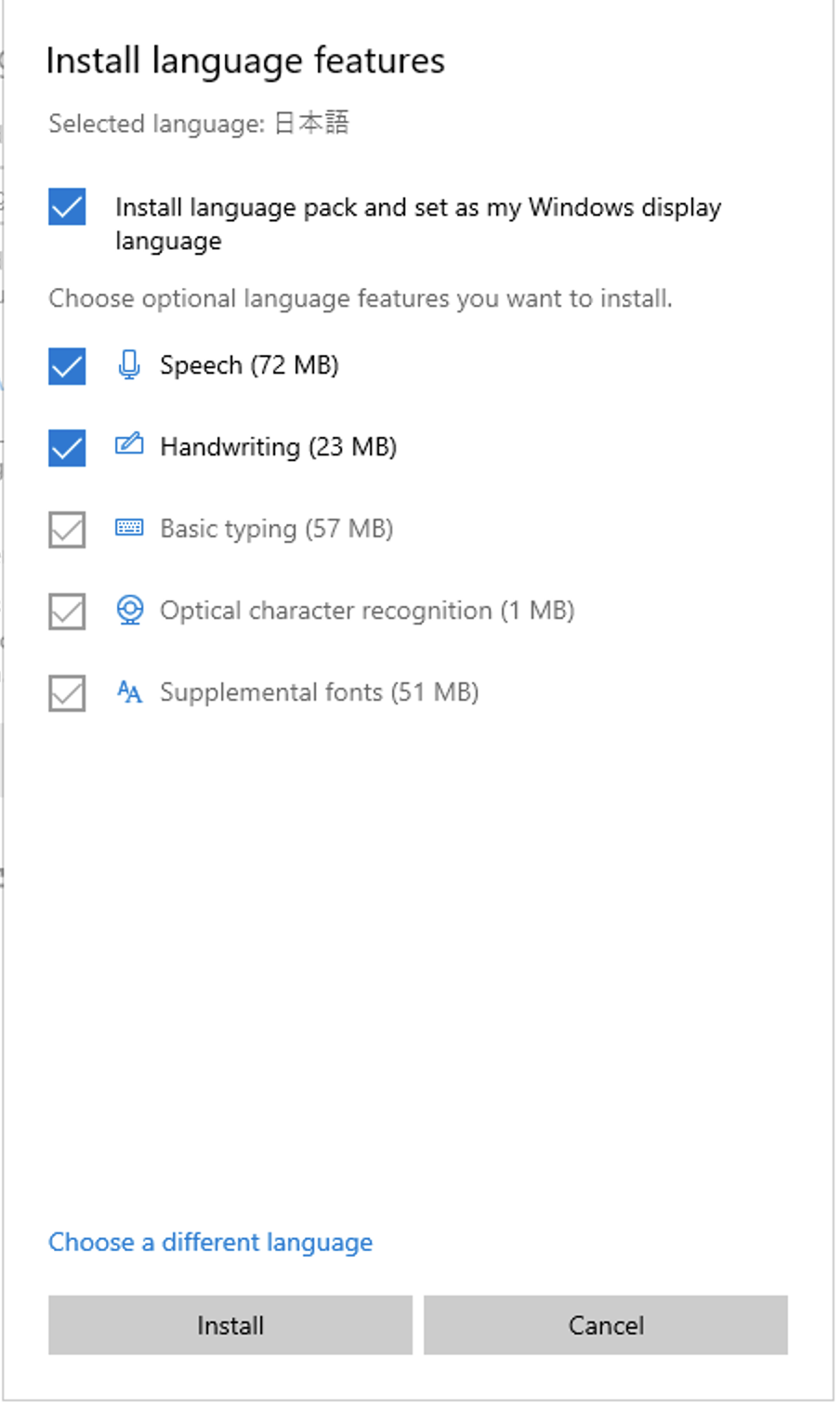Click the Basic typing keyboard icon

129,528
